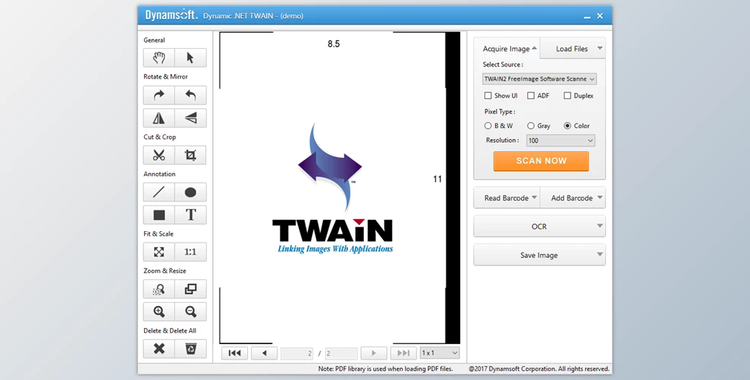Rotate image left (counterclockwise)
Viewport: 750px width, 380px height.
point(190,95)
